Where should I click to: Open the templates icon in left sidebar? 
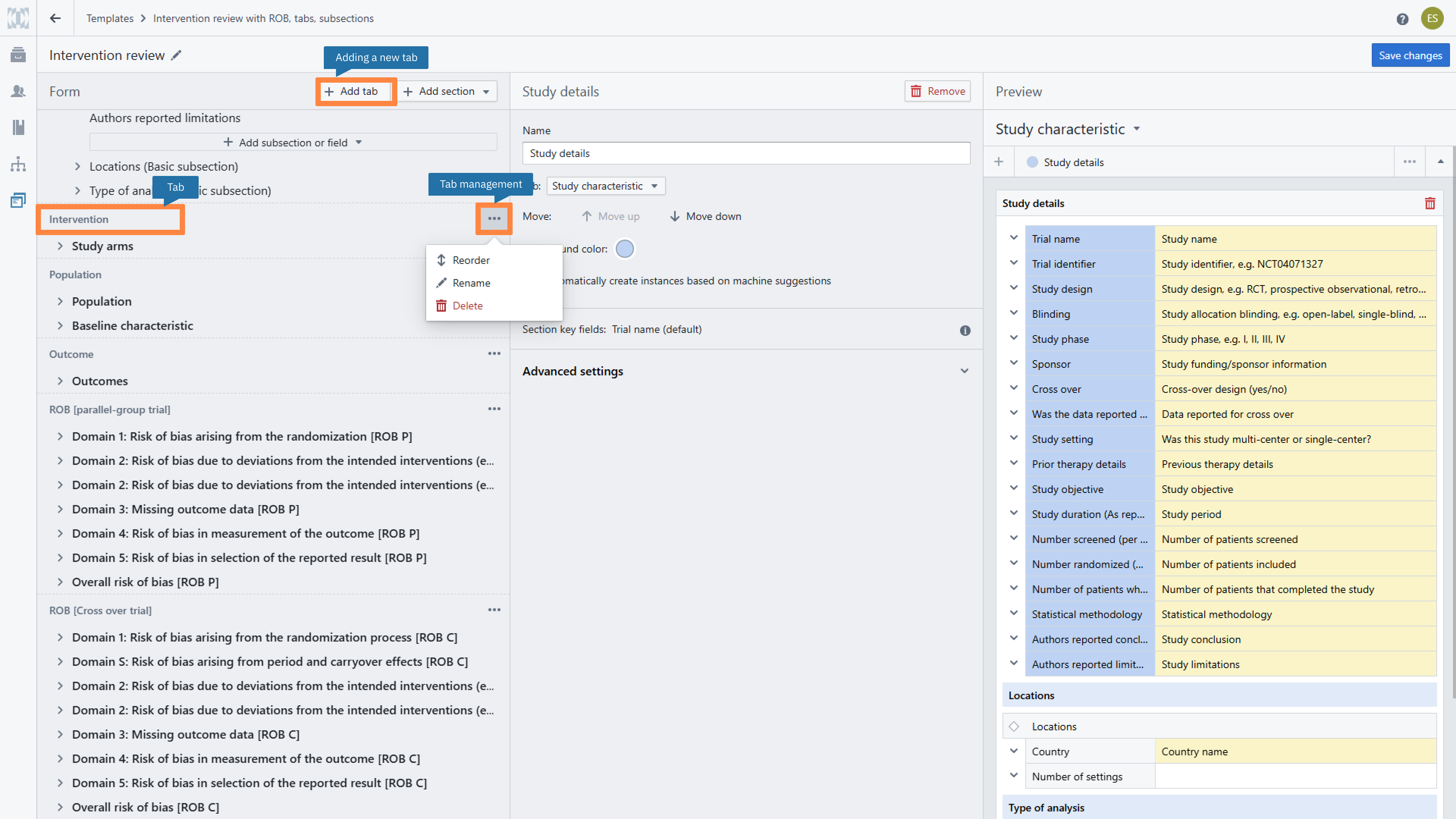coord(18,200)
